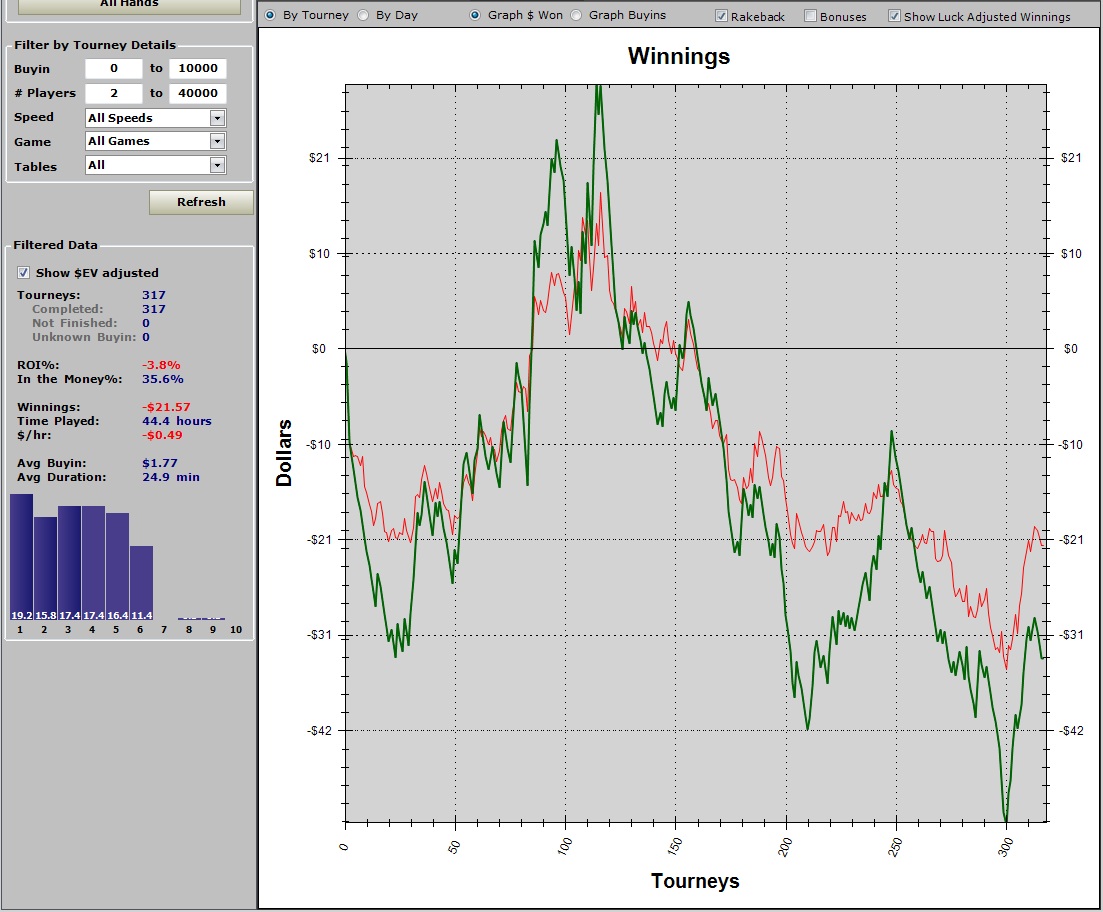Image resolution: width=1103 pixels, height=912 pixels.
Task: Click the Avg Duration value 24.9 min
Action: (171, 477)
